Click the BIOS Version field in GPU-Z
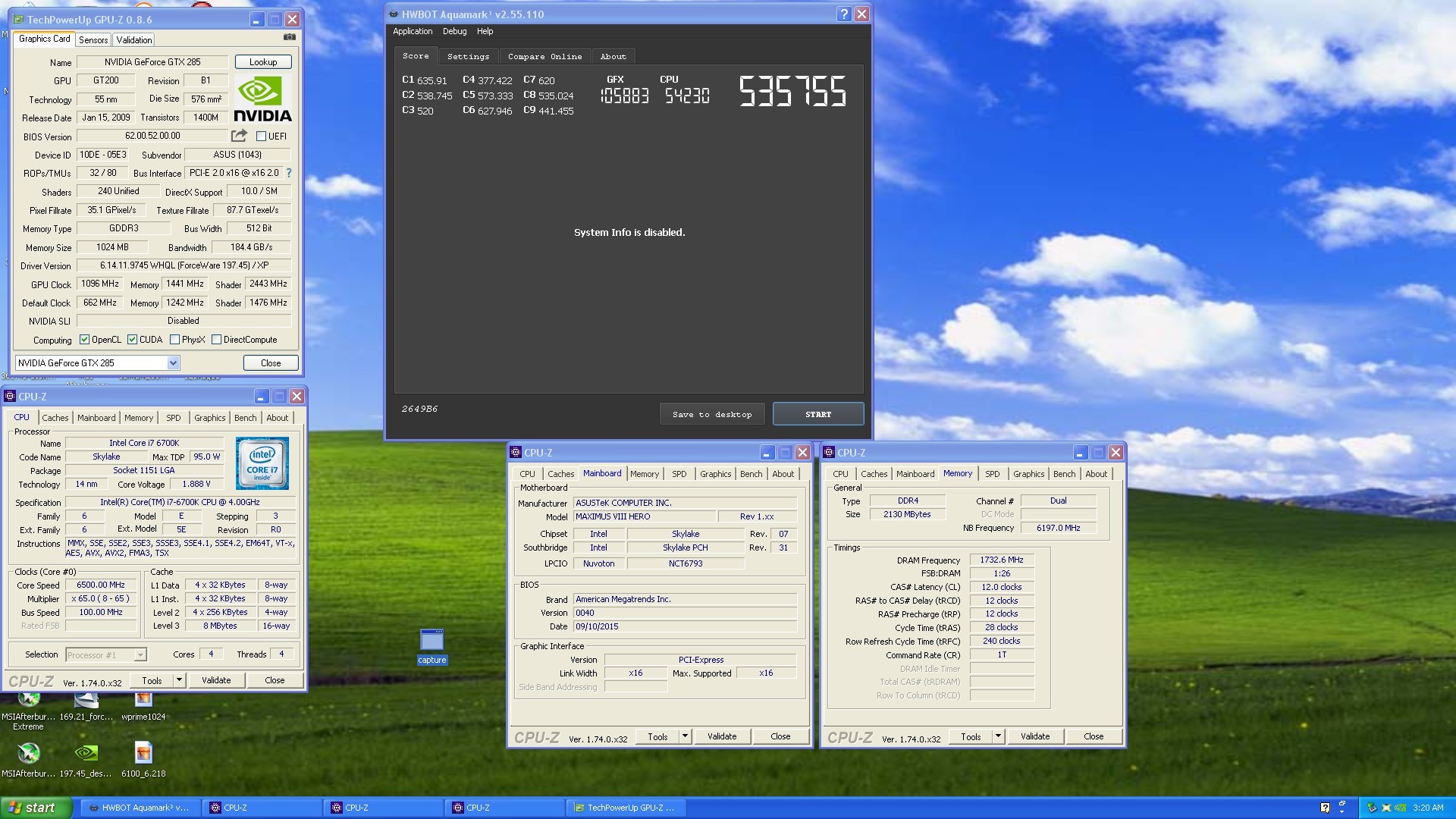1456x819 pixels. [152, 136]
